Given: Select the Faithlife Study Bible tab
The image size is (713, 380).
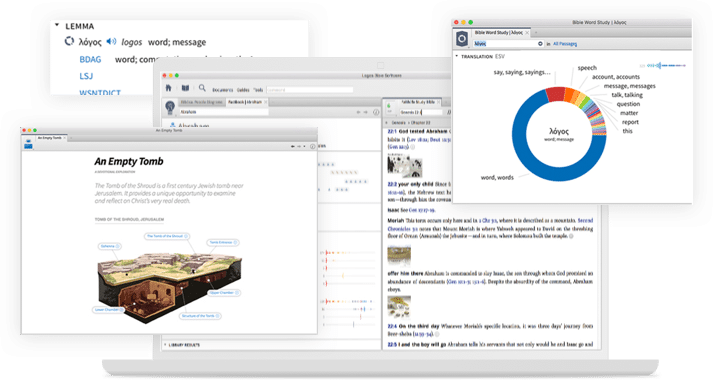Looking at the screenshot, I should (418, 102).
